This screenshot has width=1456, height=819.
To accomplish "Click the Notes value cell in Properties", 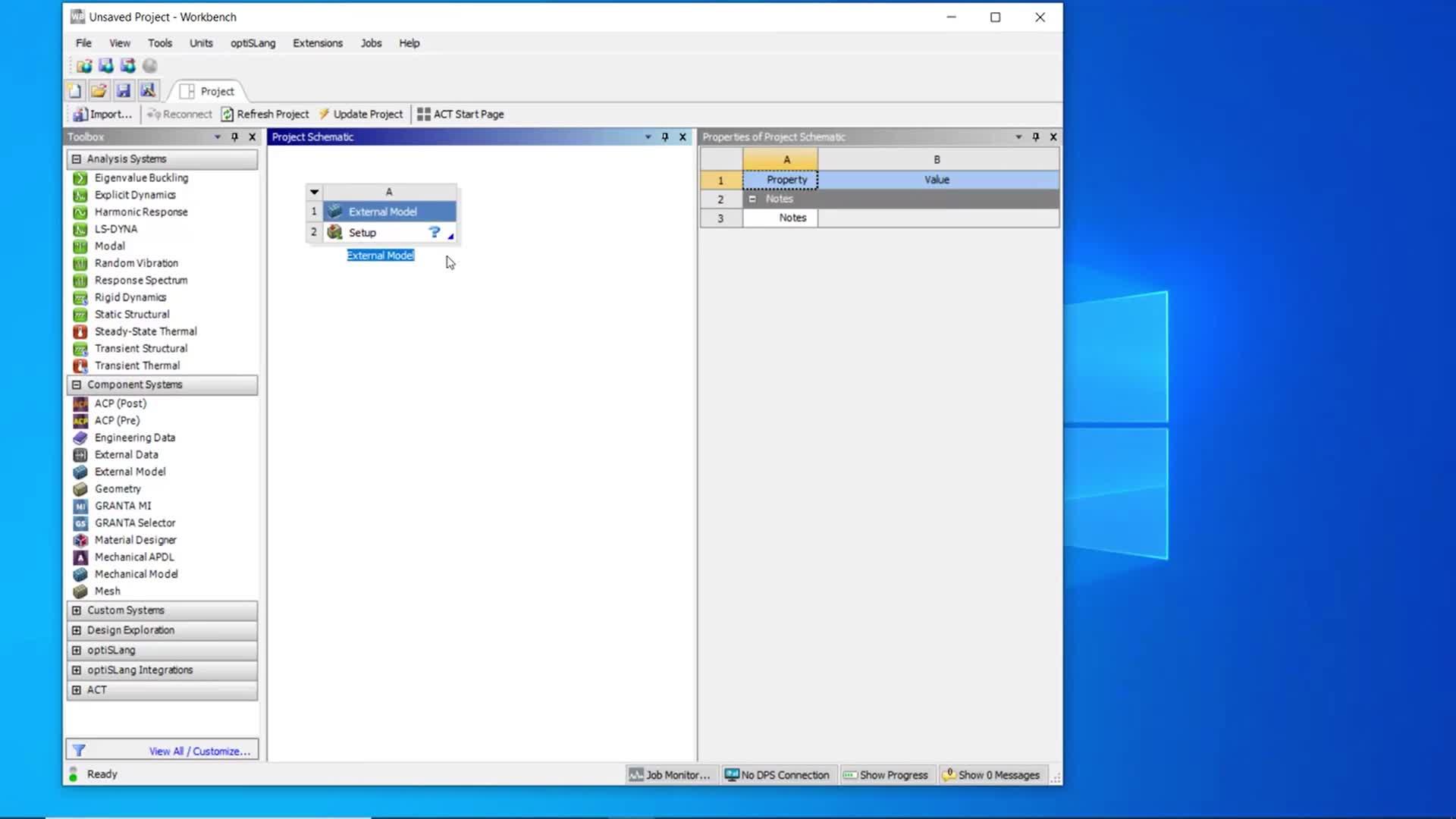I will 938,218.
